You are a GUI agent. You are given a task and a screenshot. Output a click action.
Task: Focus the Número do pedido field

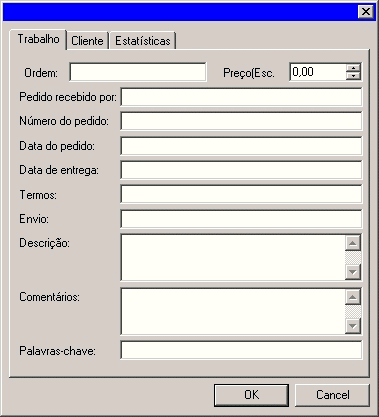[x=241, y=121]
